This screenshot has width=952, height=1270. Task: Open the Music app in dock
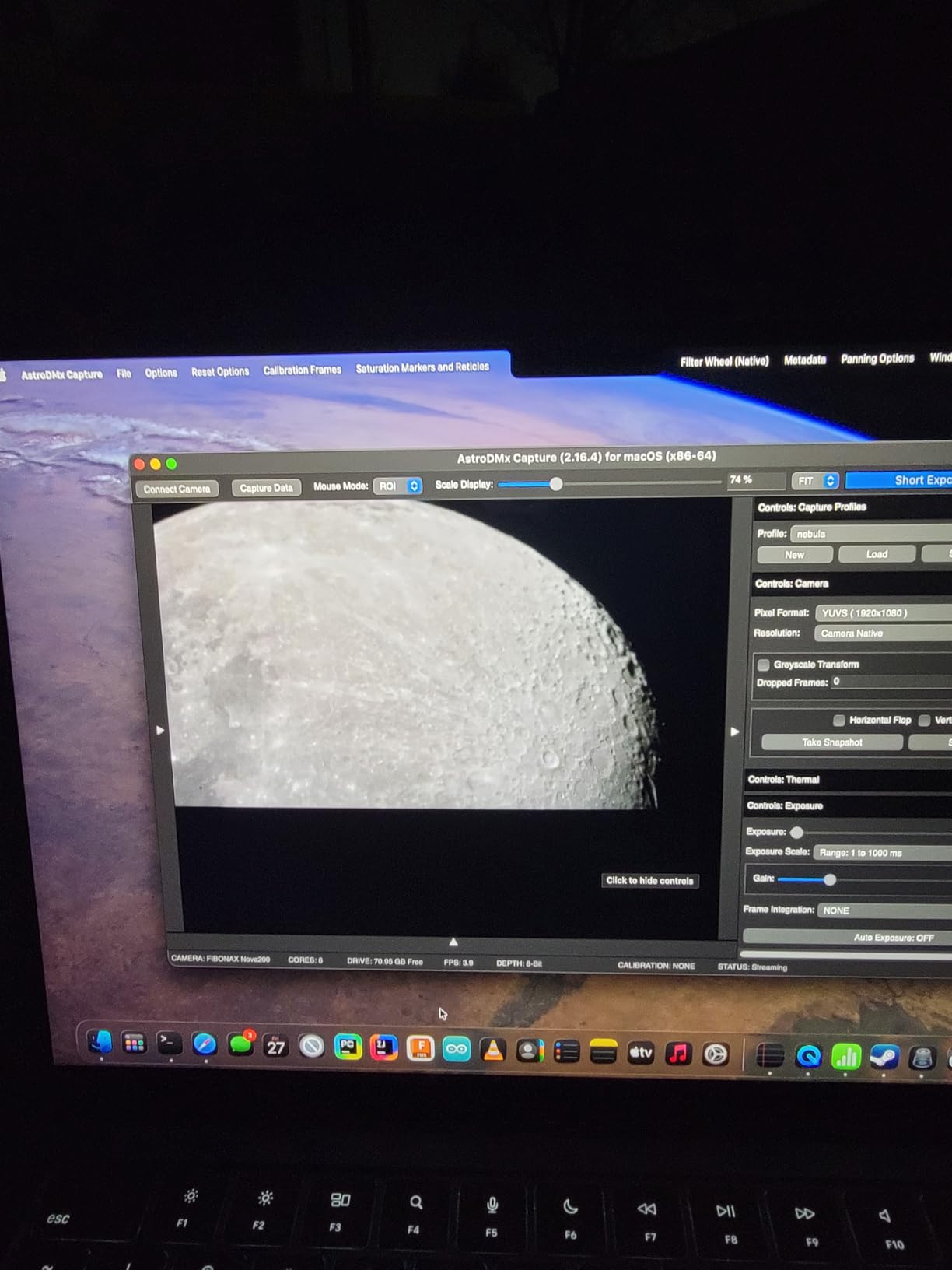pos(678,1054)
